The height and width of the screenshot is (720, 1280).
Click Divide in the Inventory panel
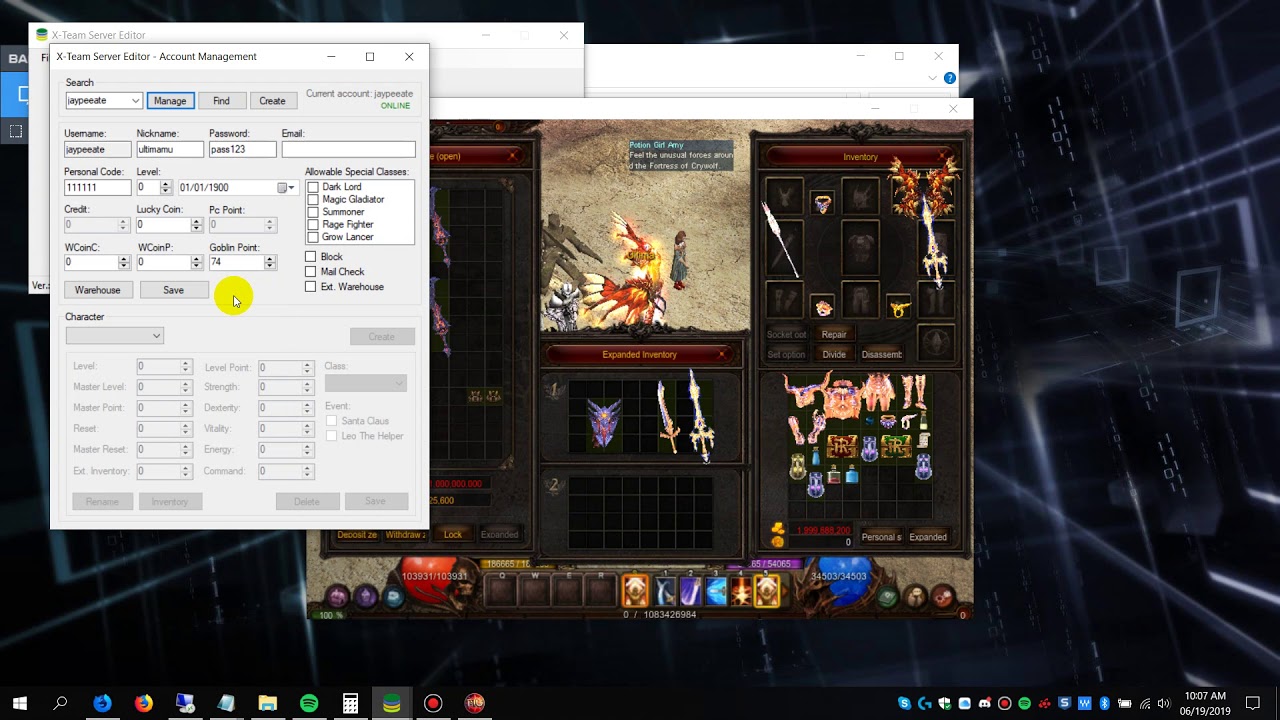pyautogui.click(x=834, y=354)
